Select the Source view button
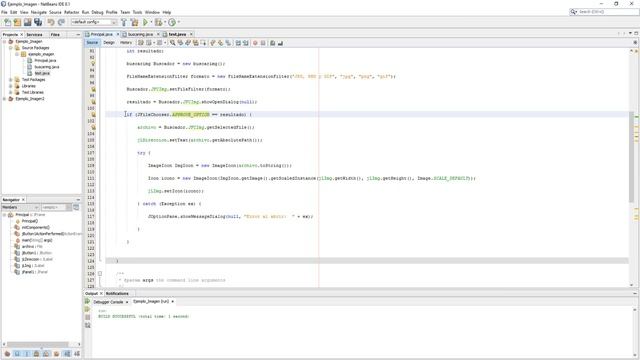This screenshot has width=640, height=360. tap(92, 42)
